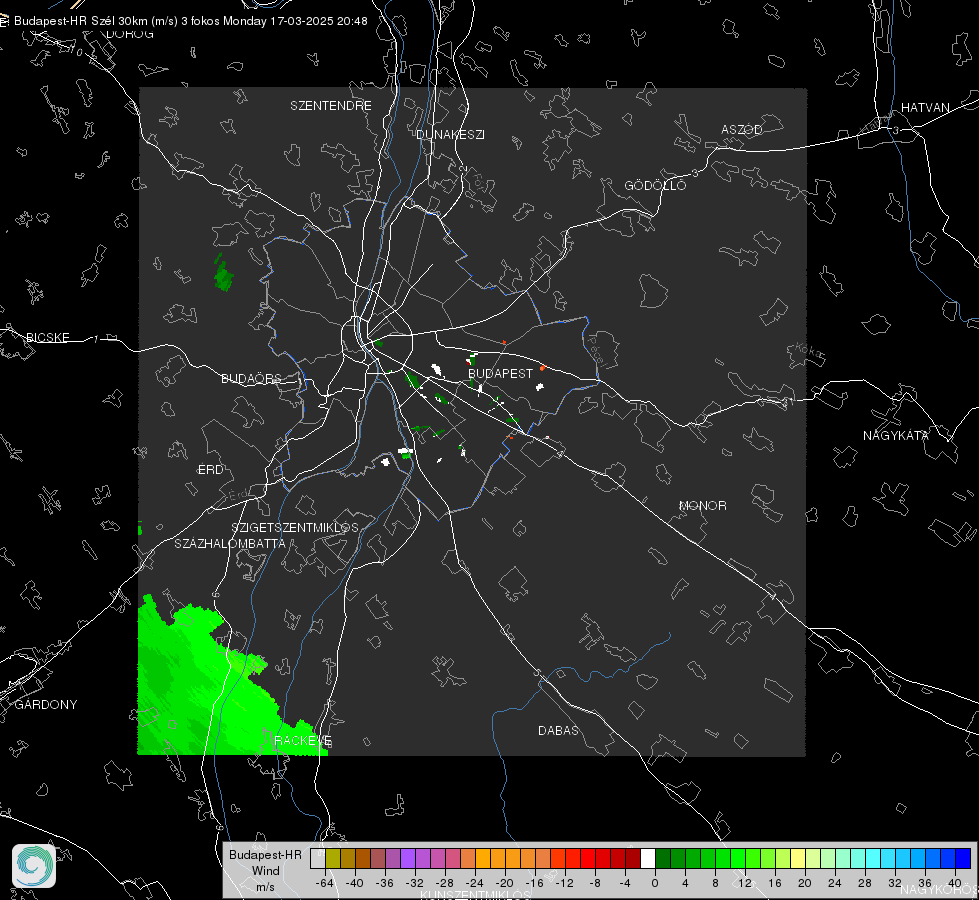This screenshot has width=979, height=900.
Task: Click the DABAS map label
Action: [558, 731]
